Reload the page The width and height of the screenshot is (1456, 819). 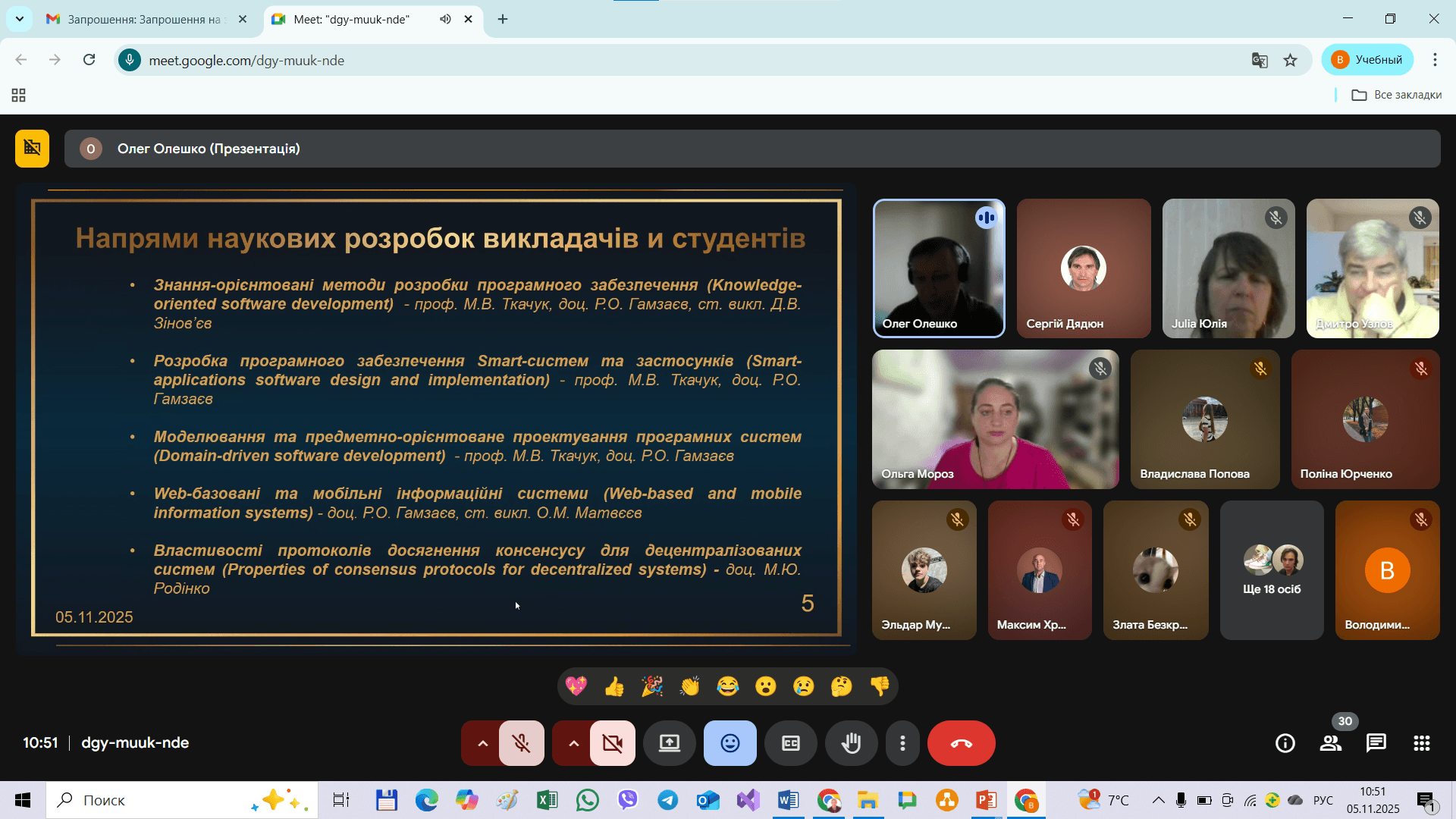[x=89, y=60]
